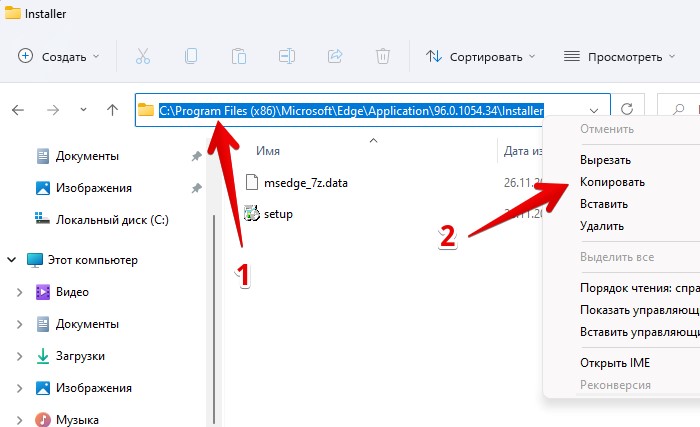Screen dimensions: 700x427
Task: Click the Cut scissors icon in toolbar
Action: coord(143,56)
